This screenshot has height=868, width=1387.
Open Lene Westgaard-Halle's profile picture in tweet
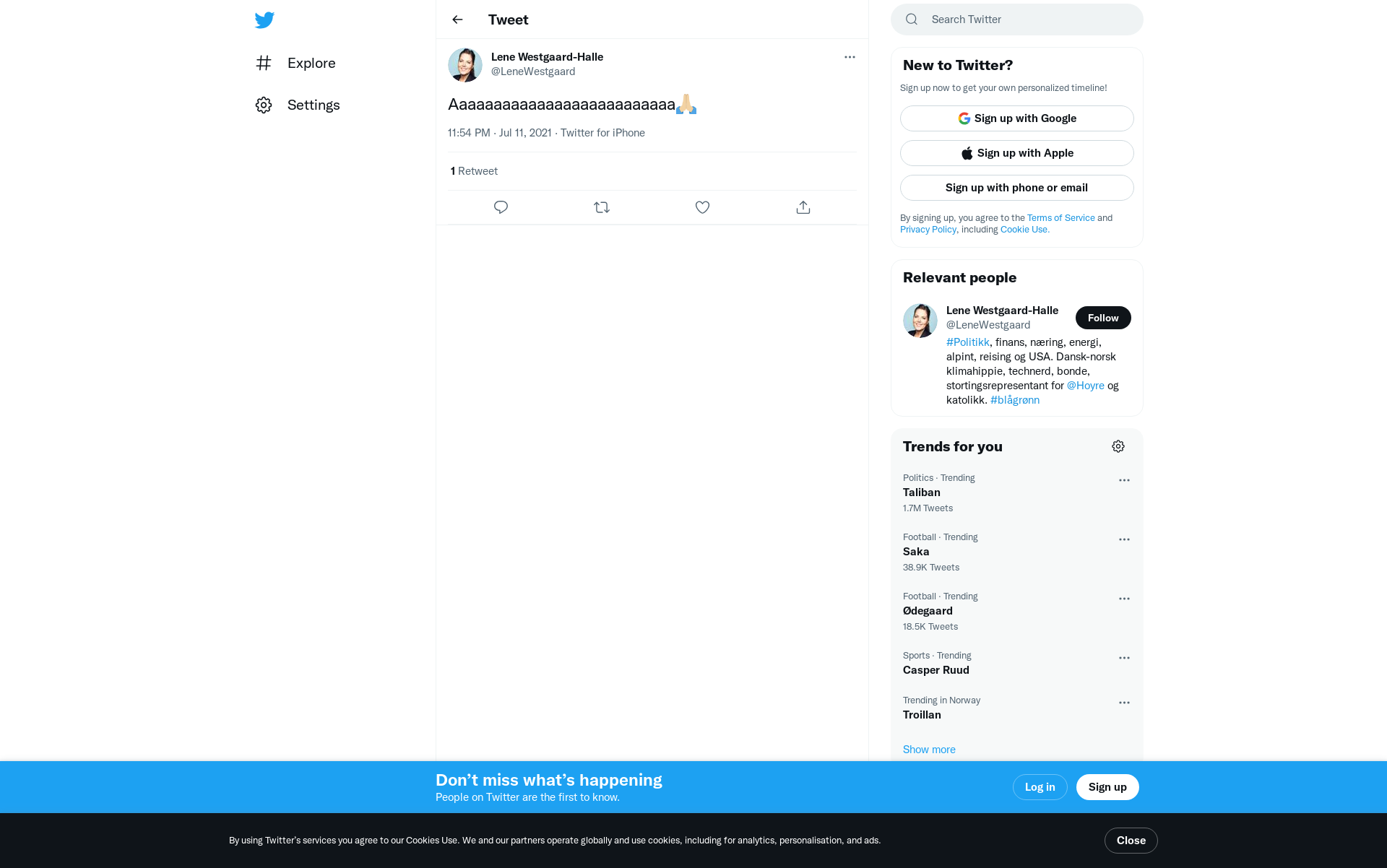pos(465,65)
